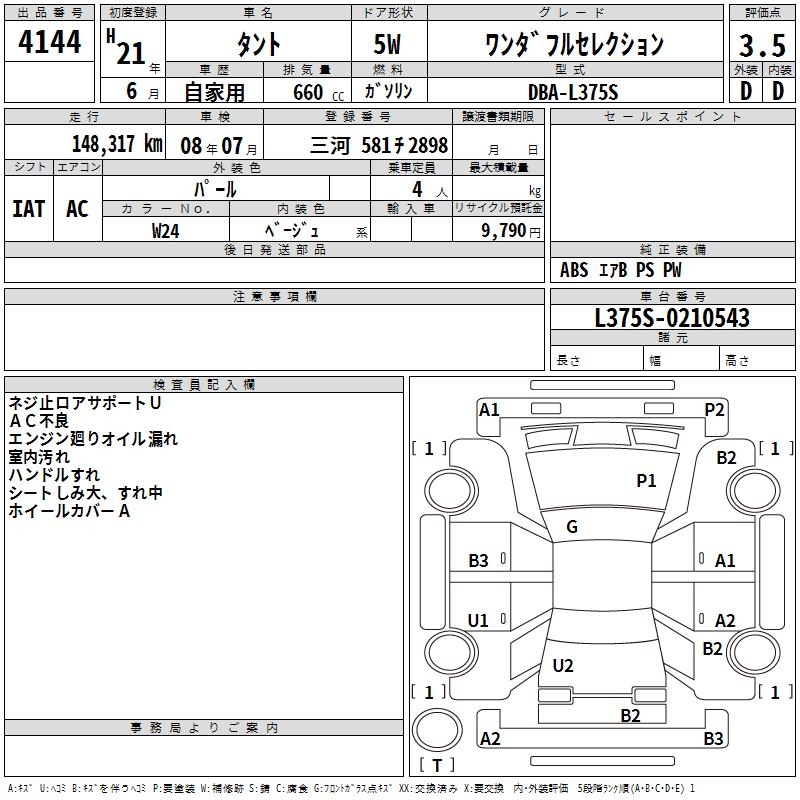
Task: Click the lot number "4144"
Action: pyautogui.click(x=49, y=42)
